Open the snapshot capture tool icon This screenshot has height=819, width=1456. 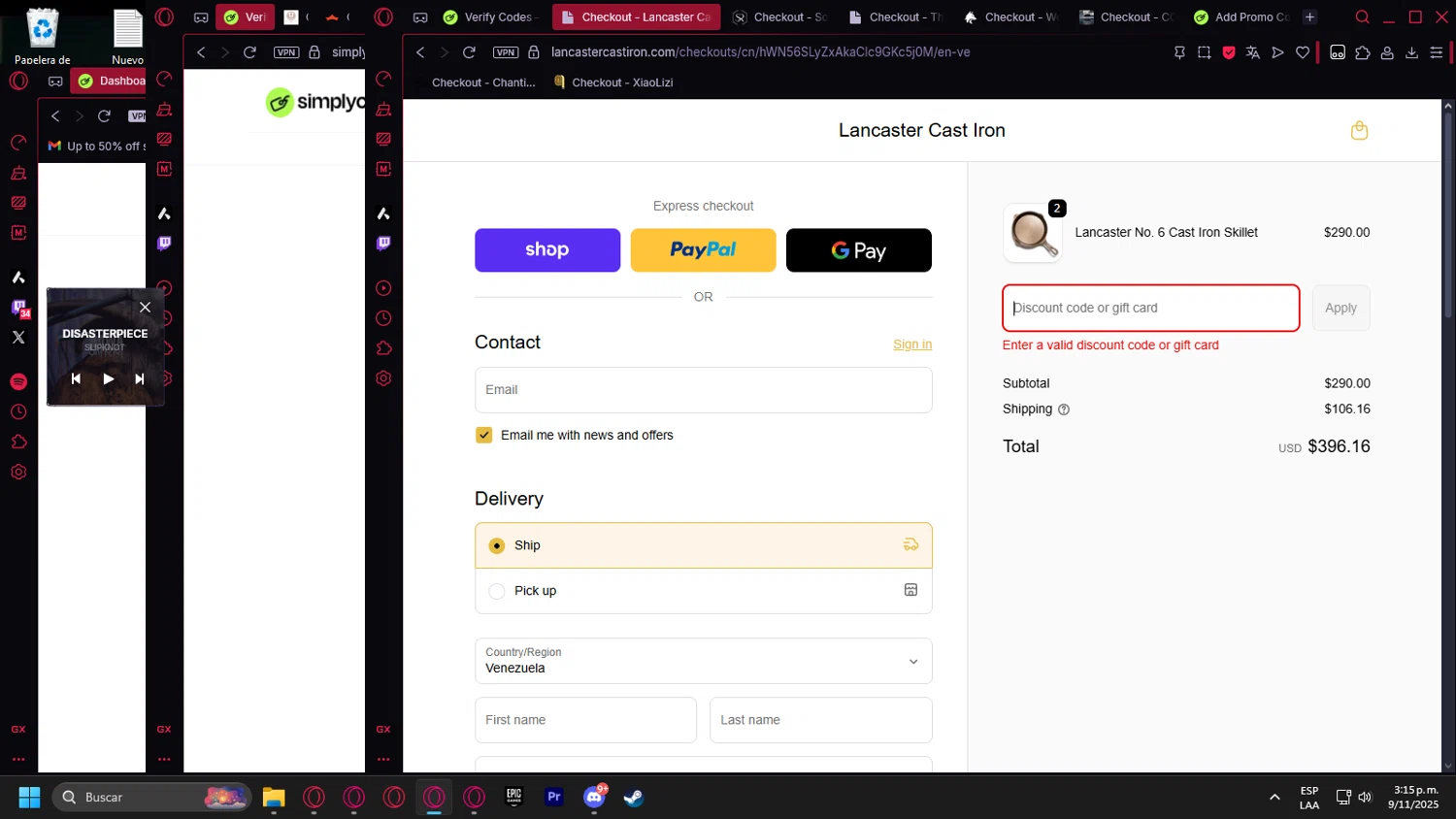(1205, 52)
